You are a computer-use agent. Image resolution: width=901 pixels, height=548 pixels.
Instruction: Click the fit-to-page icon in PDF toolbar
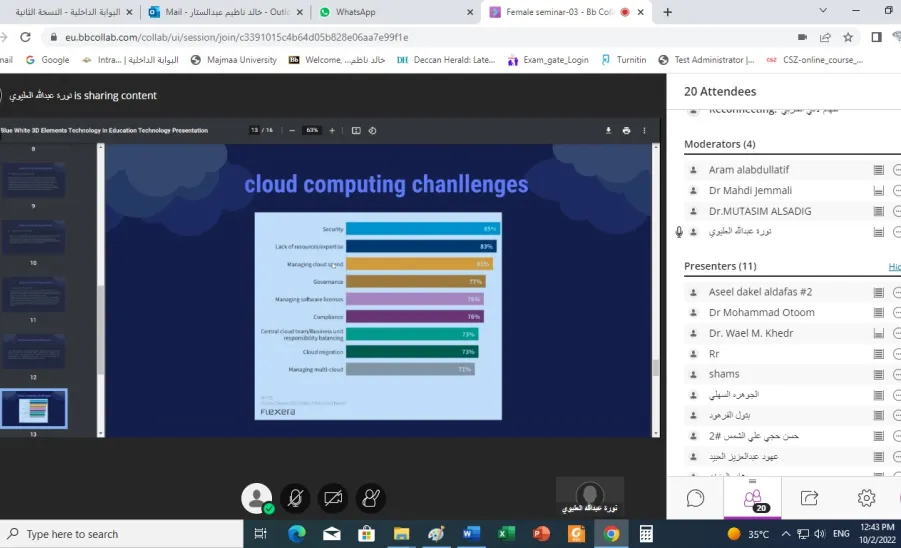(356, 130)
